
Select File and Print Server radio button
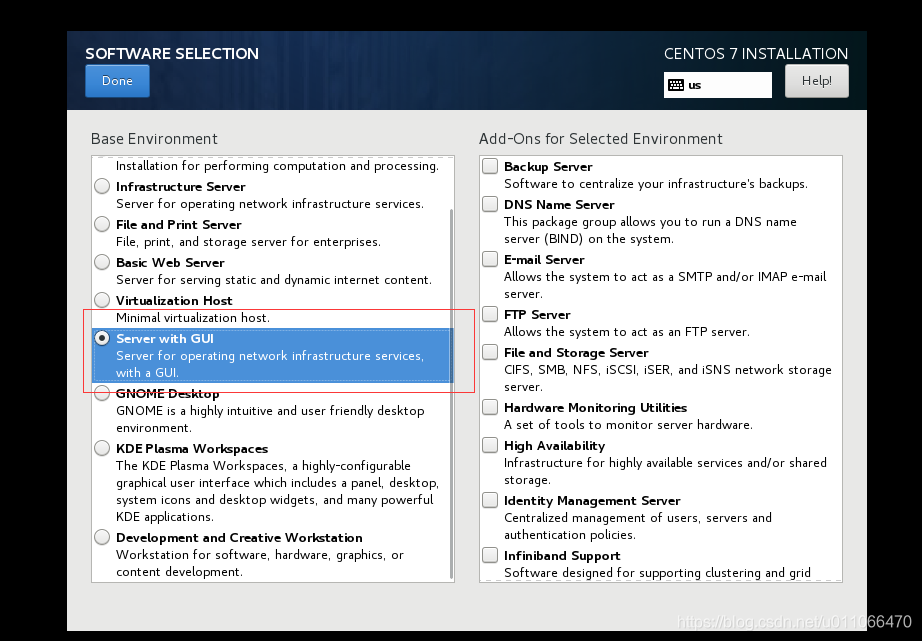(102, 224)
